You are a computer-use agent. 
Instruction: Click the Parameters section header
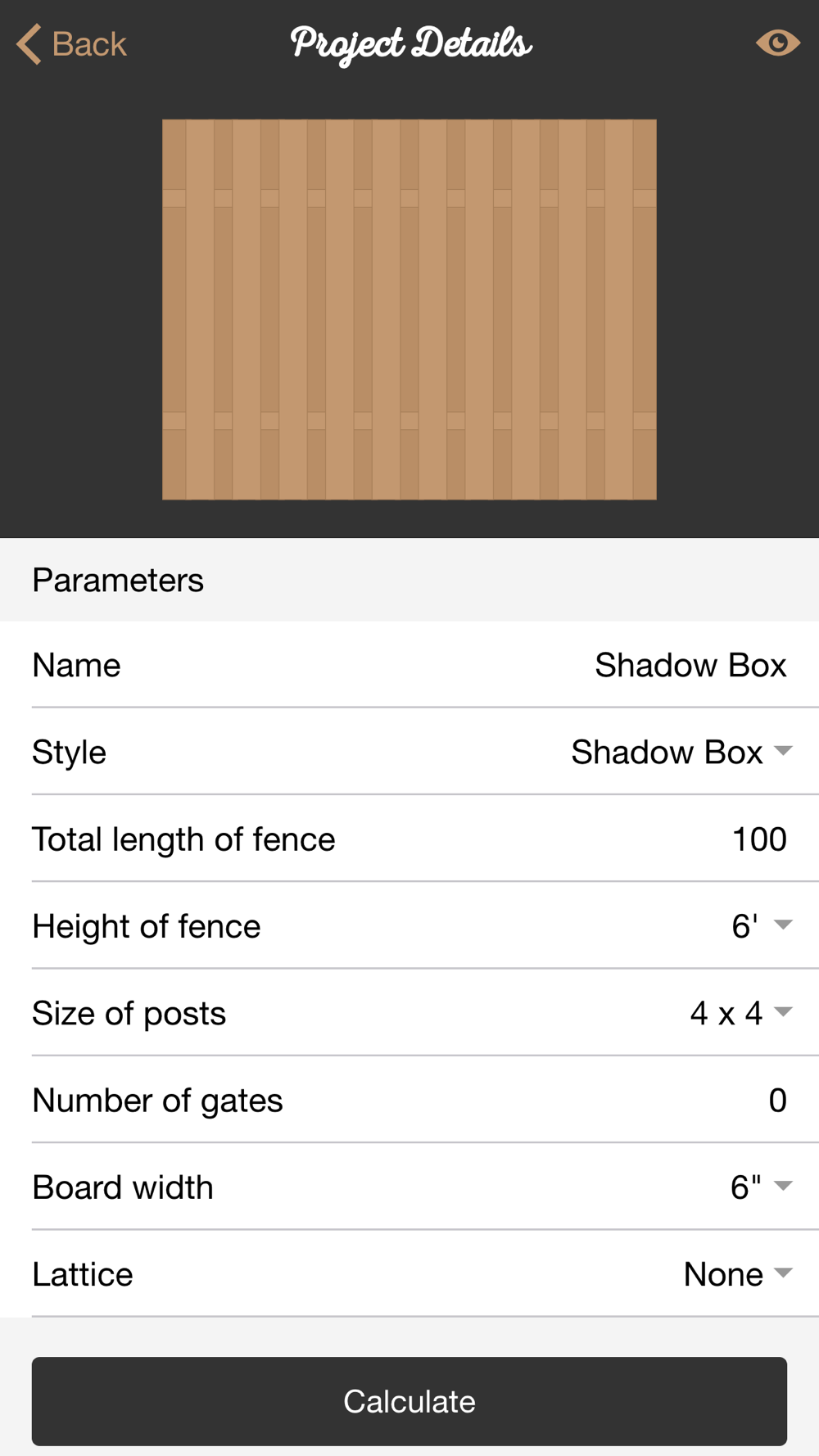[118, 580]
